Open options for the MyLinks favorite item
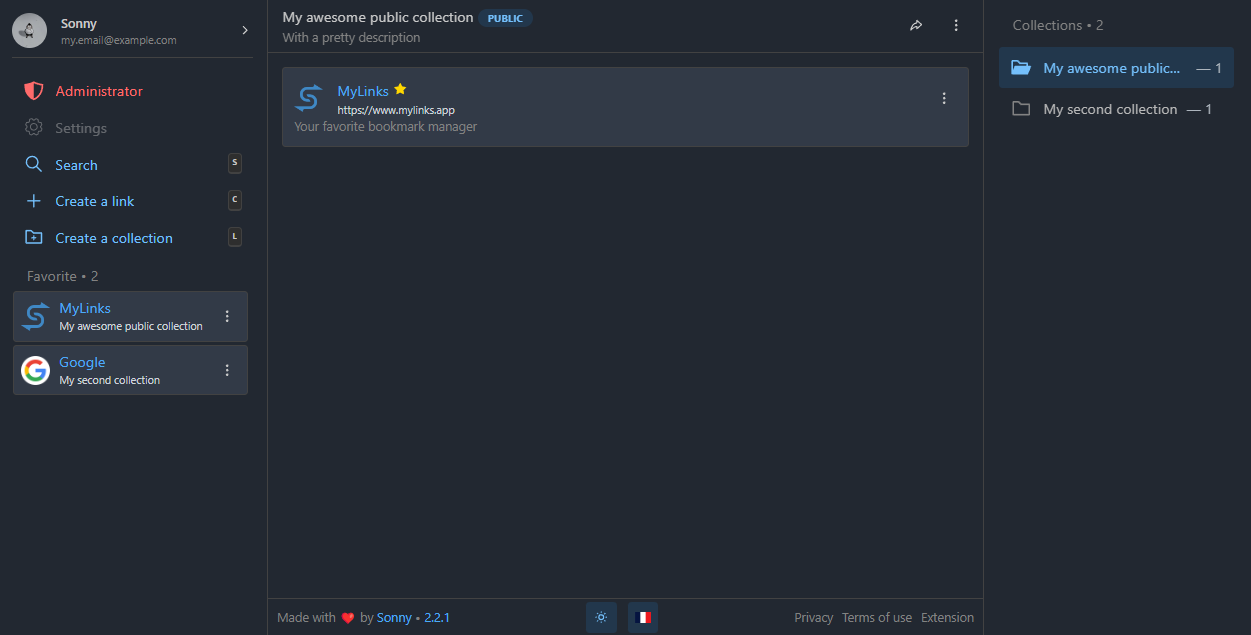Viewport: 1251px width, 635px height. pyautogui.click(x=227, y=316)
